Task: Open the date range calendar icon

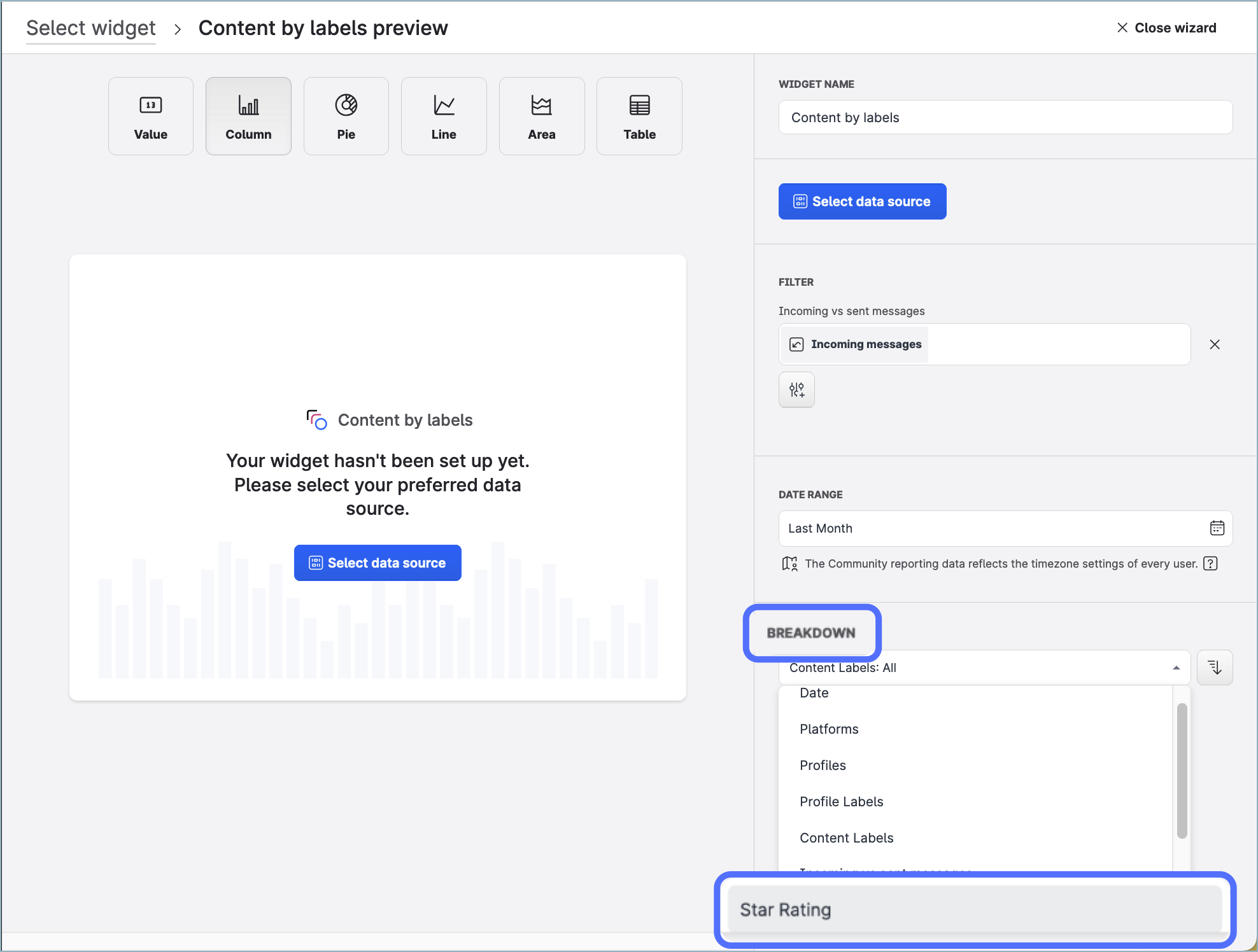Action: click(x=1217, y=528)
